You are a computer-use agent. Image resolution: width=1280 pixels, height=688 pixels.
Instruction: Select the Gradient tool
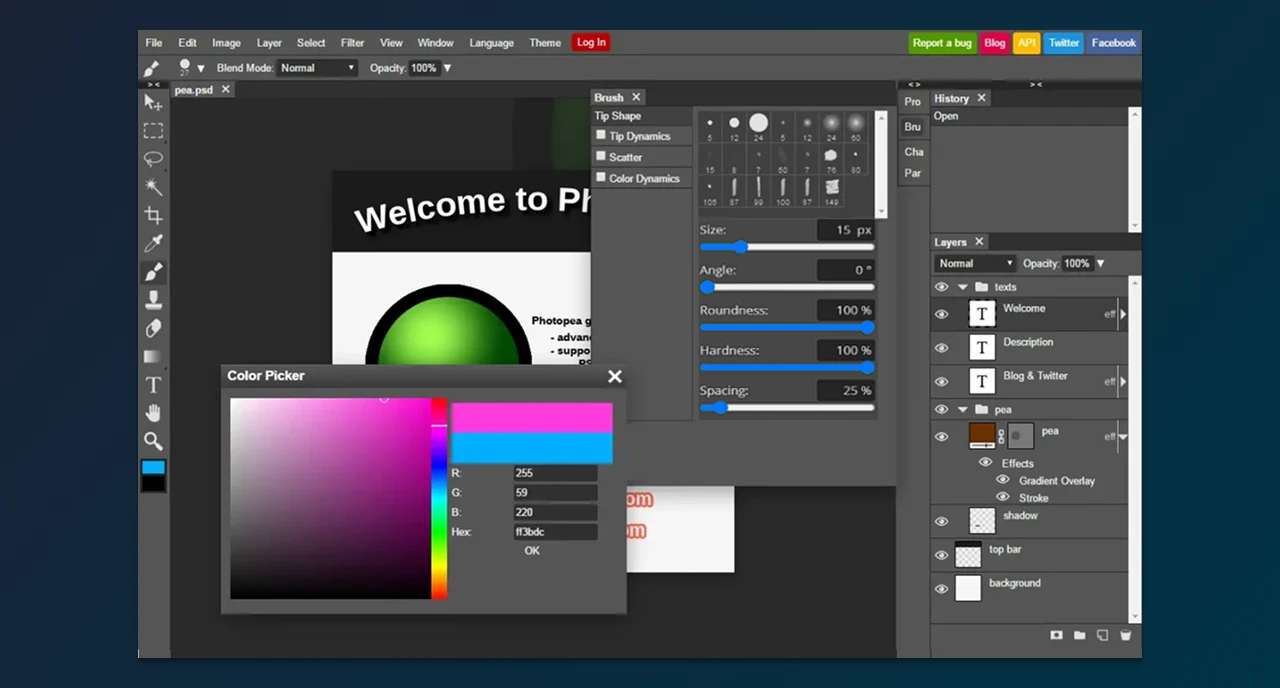(153, 356)
